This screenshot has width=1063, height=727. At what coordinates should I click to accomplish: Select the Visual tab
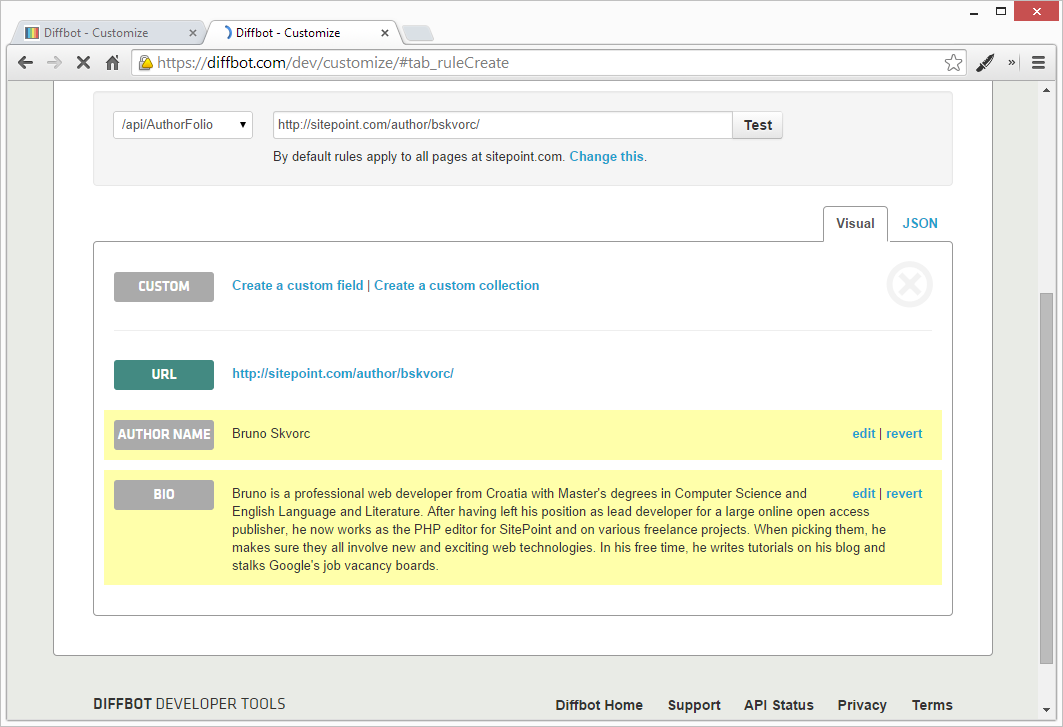[855, 223]
